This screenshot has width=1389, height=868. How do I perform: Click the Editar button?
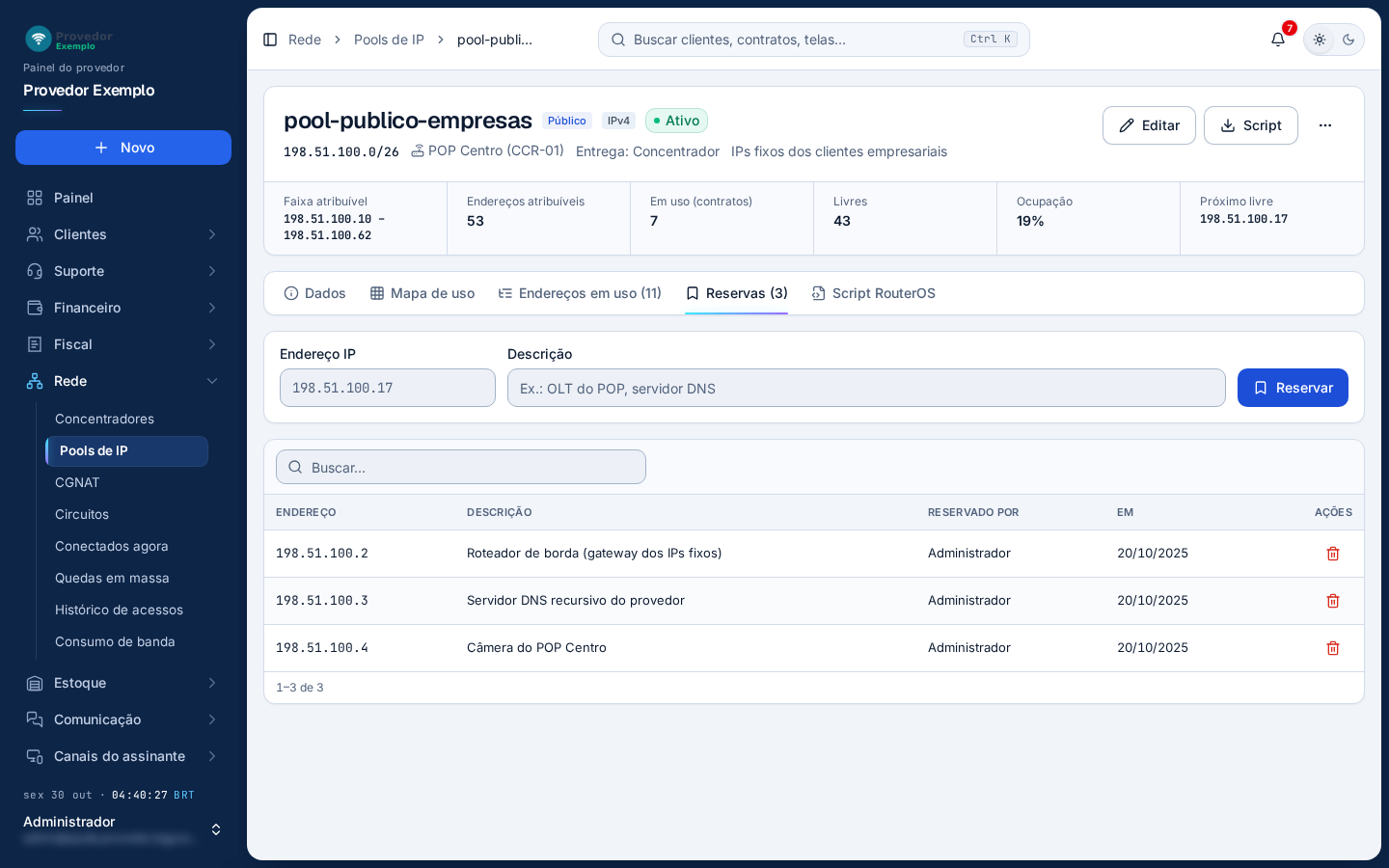coord(1149,125)
